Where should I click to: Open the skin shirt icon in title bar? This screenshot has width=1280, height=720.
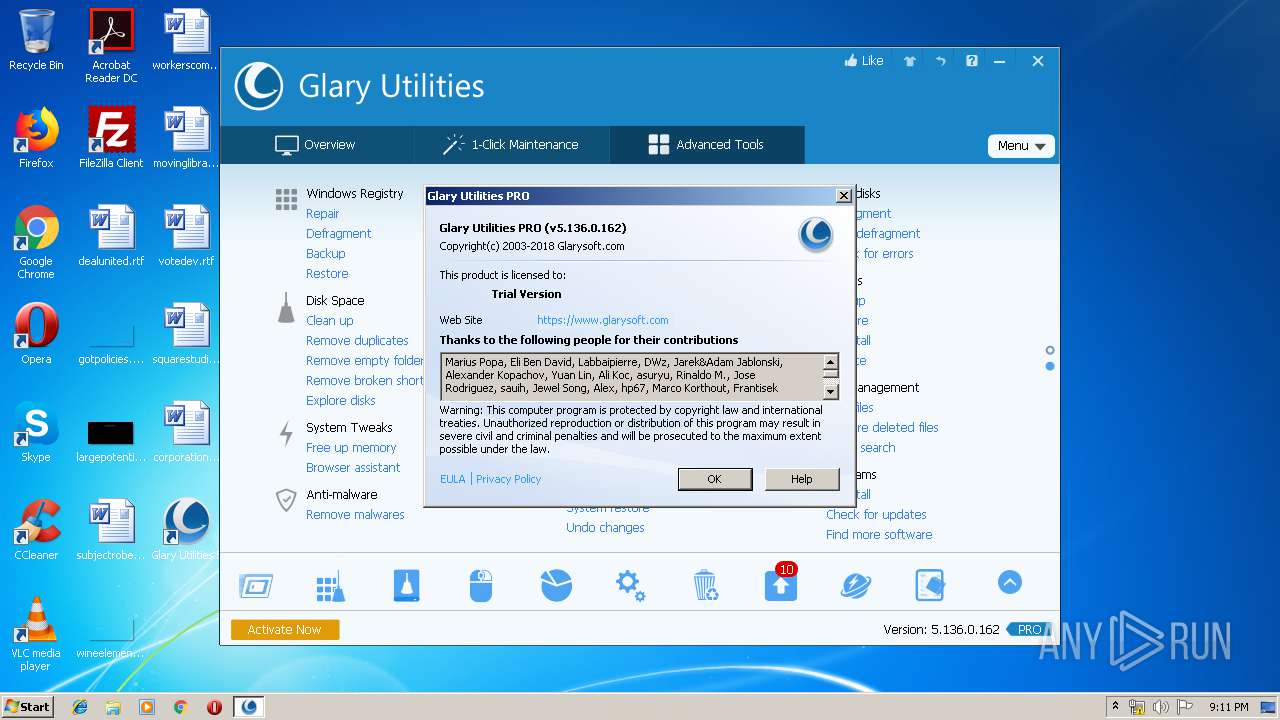[910, 61]
